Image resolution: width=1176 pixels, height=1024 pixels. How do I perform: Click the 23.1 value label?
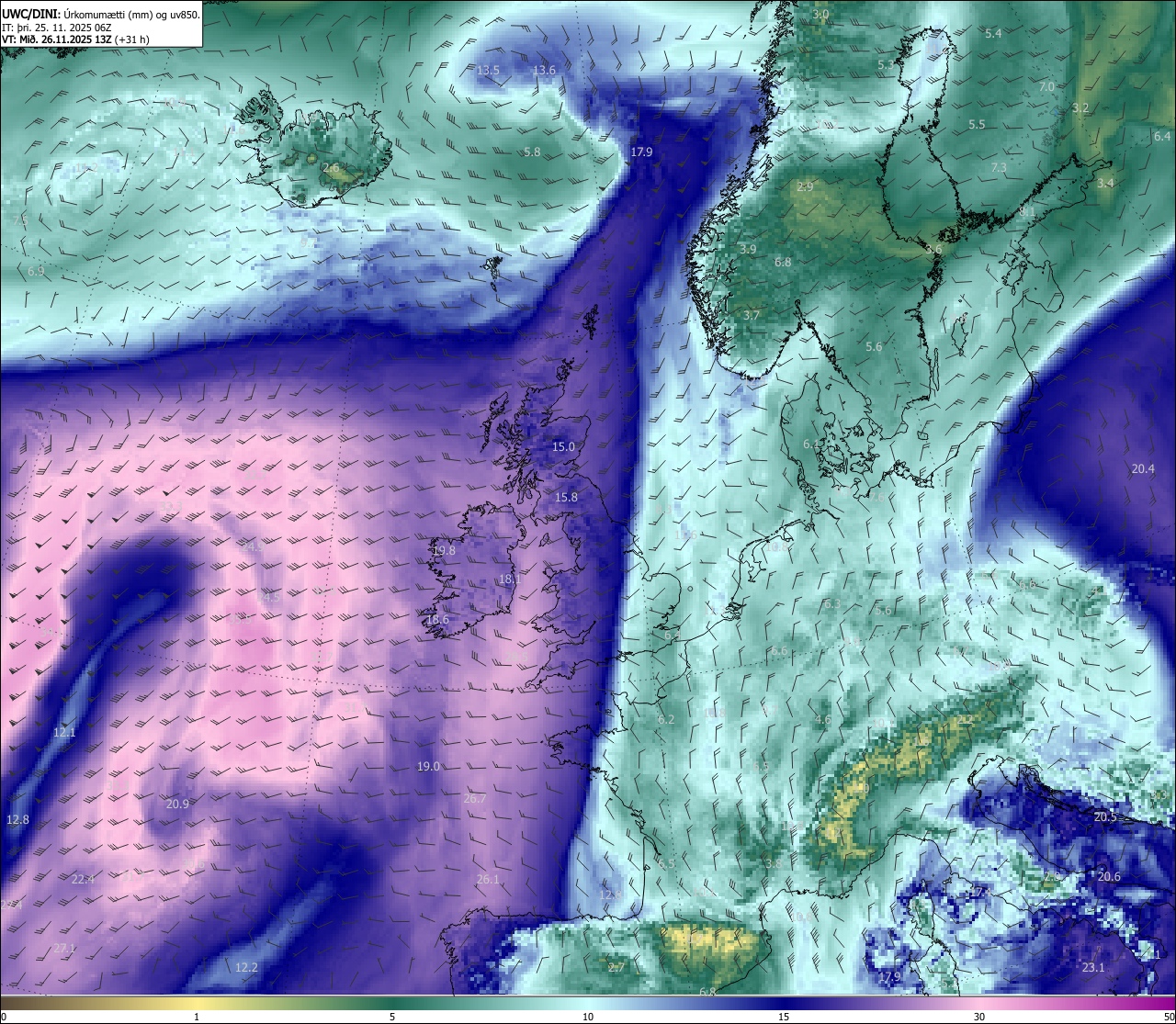click(1092, 967)
